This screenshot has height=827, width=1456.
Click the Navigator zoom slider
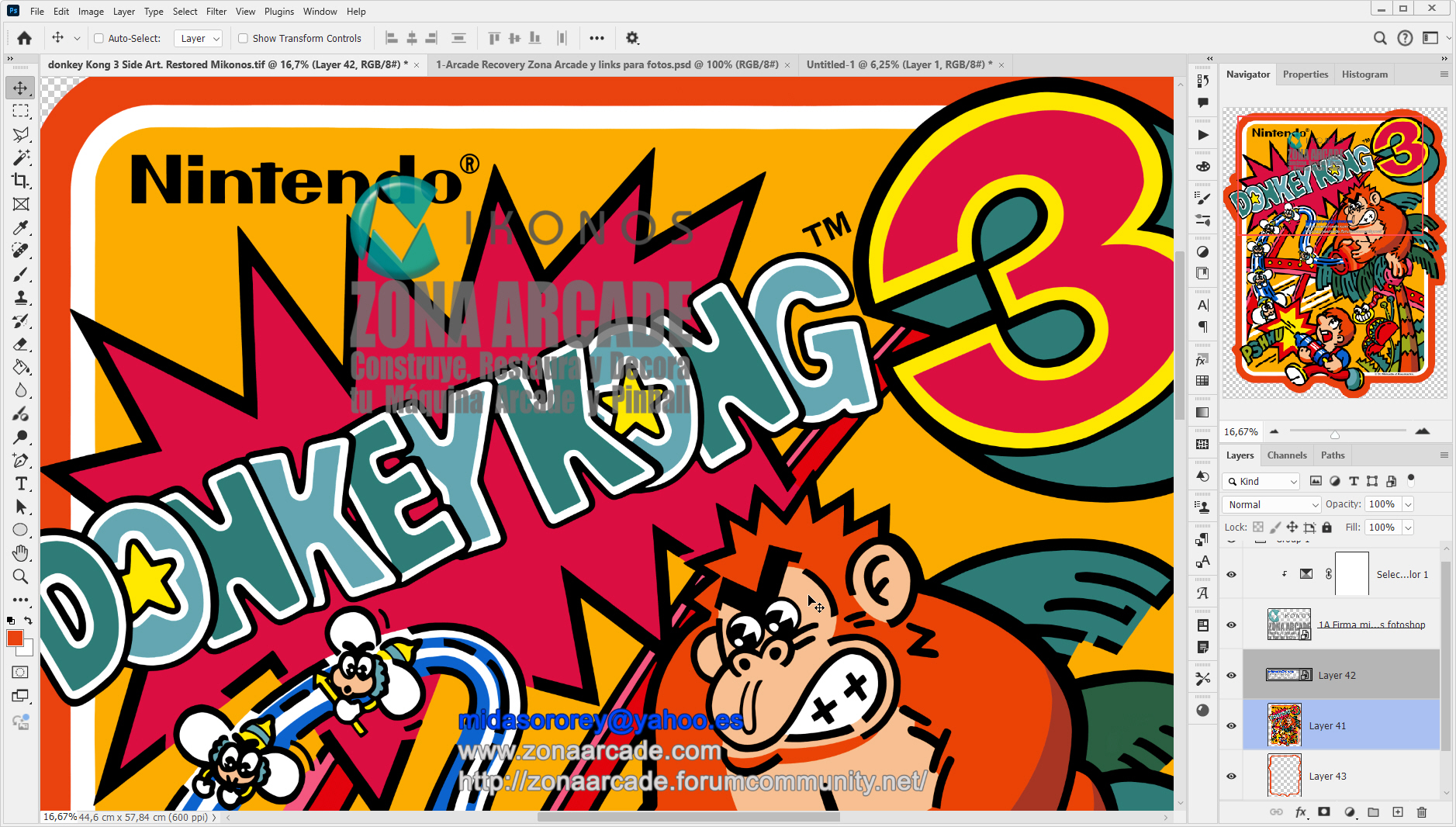1347,431
